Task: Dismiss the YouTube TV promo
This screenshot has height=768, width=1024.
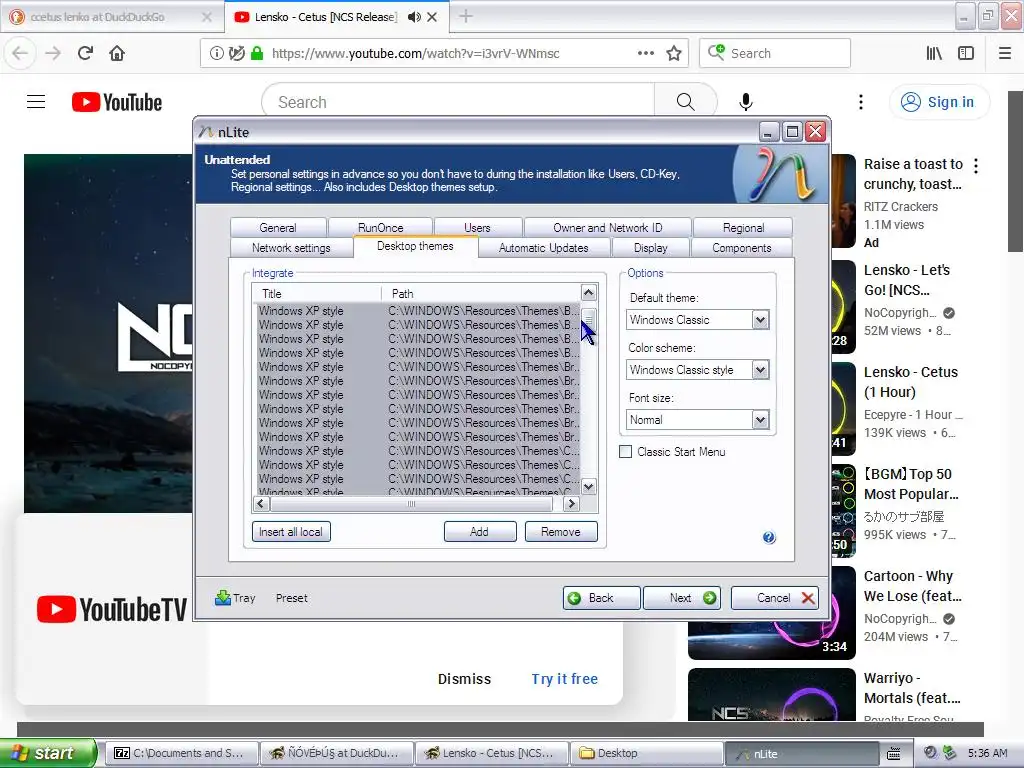Action: pos(464,679)
